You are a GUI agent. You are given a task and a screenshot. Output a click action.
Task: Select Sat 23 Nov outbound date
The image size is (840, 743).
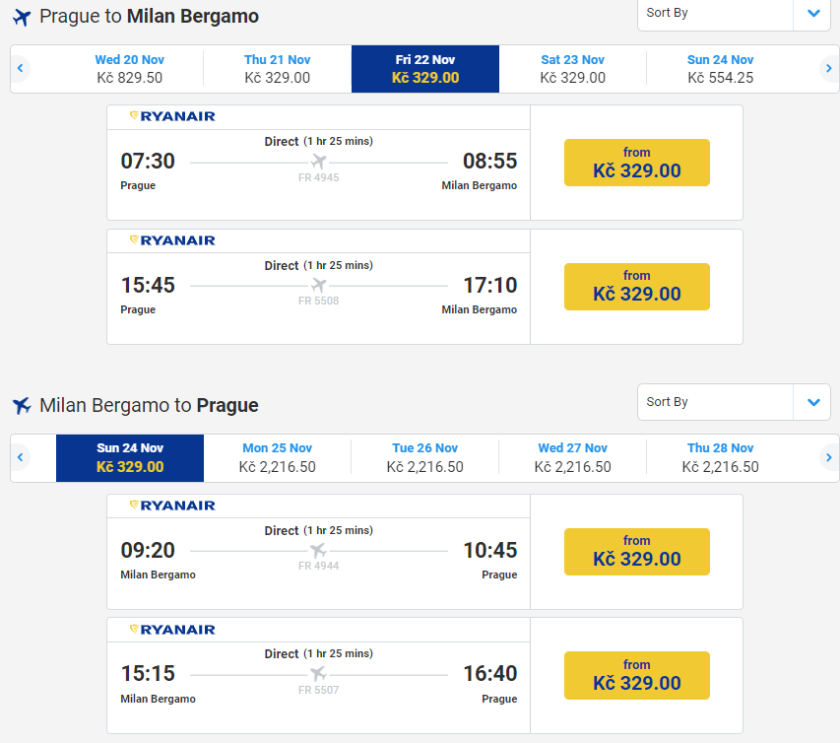click(572, 69)
